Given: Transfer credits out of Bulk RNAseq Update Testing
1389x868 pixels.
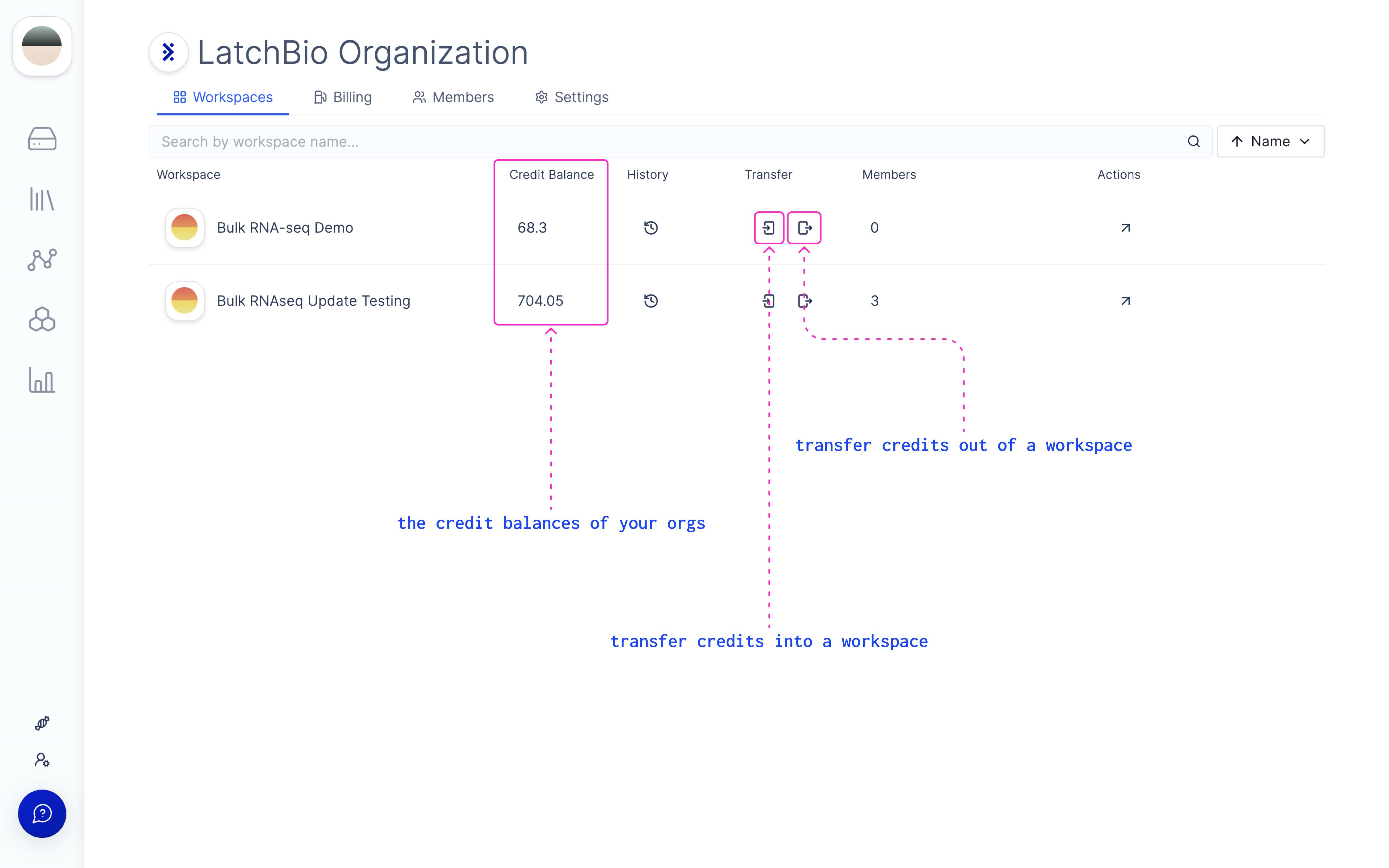Looking at the screenshot, I should point(805,301).
